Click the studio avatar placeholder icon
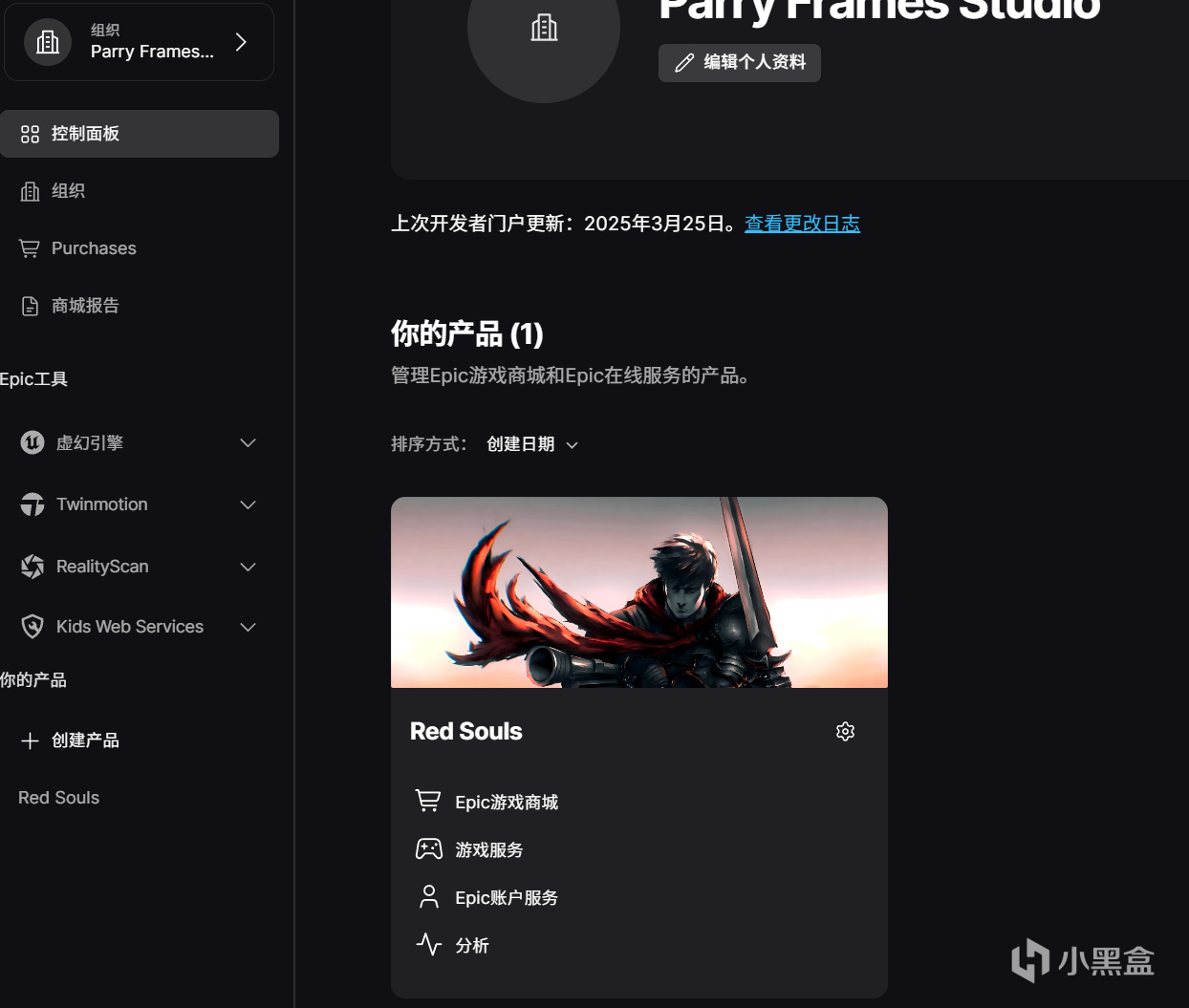1189x1008 pixels. [544, 28]
